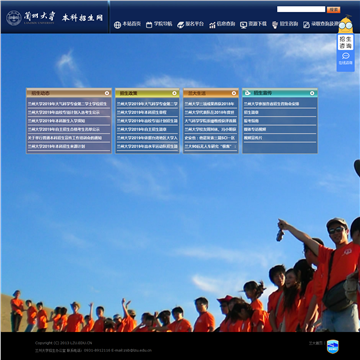Open last item in 招生政策 list
Image resolution: width=360 pixels, height=360 pixels.
click(147, 146)
